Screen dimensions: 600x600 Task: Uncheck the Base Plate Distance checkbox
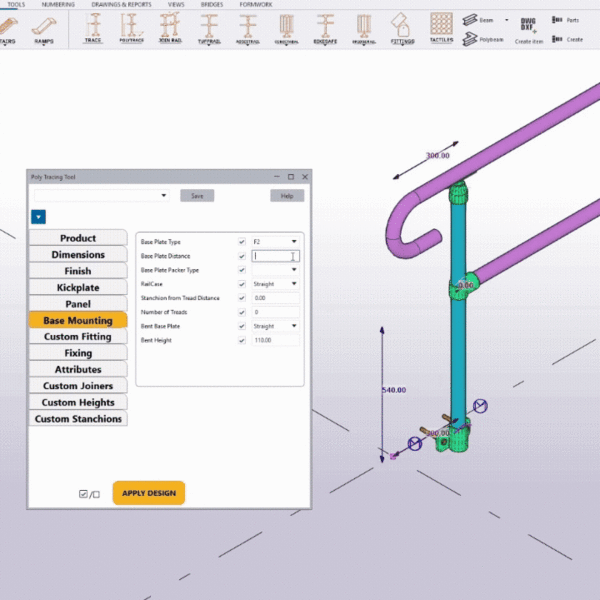point(241,256)
